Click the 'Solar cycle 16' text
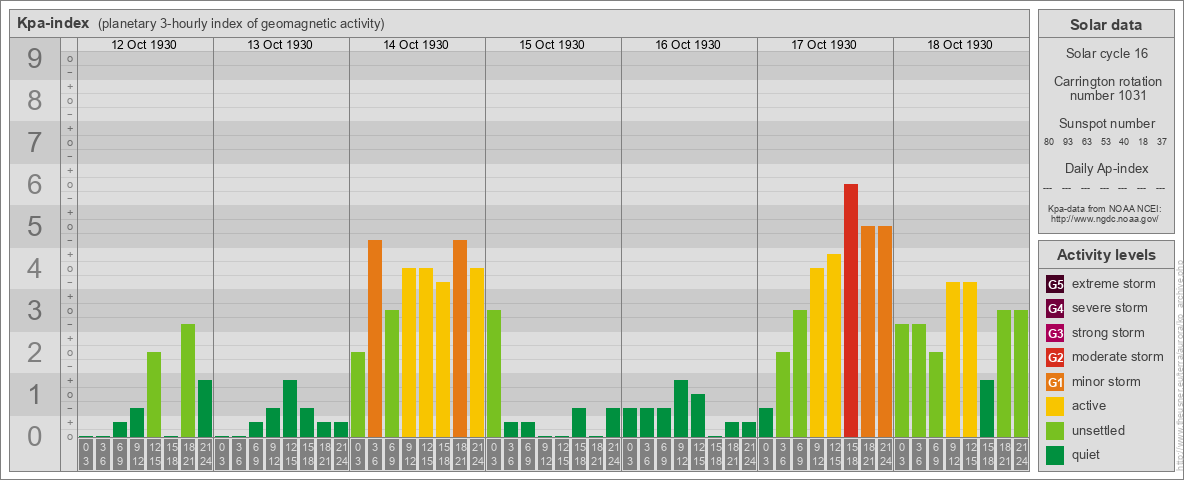 [x=1105, y=54]
